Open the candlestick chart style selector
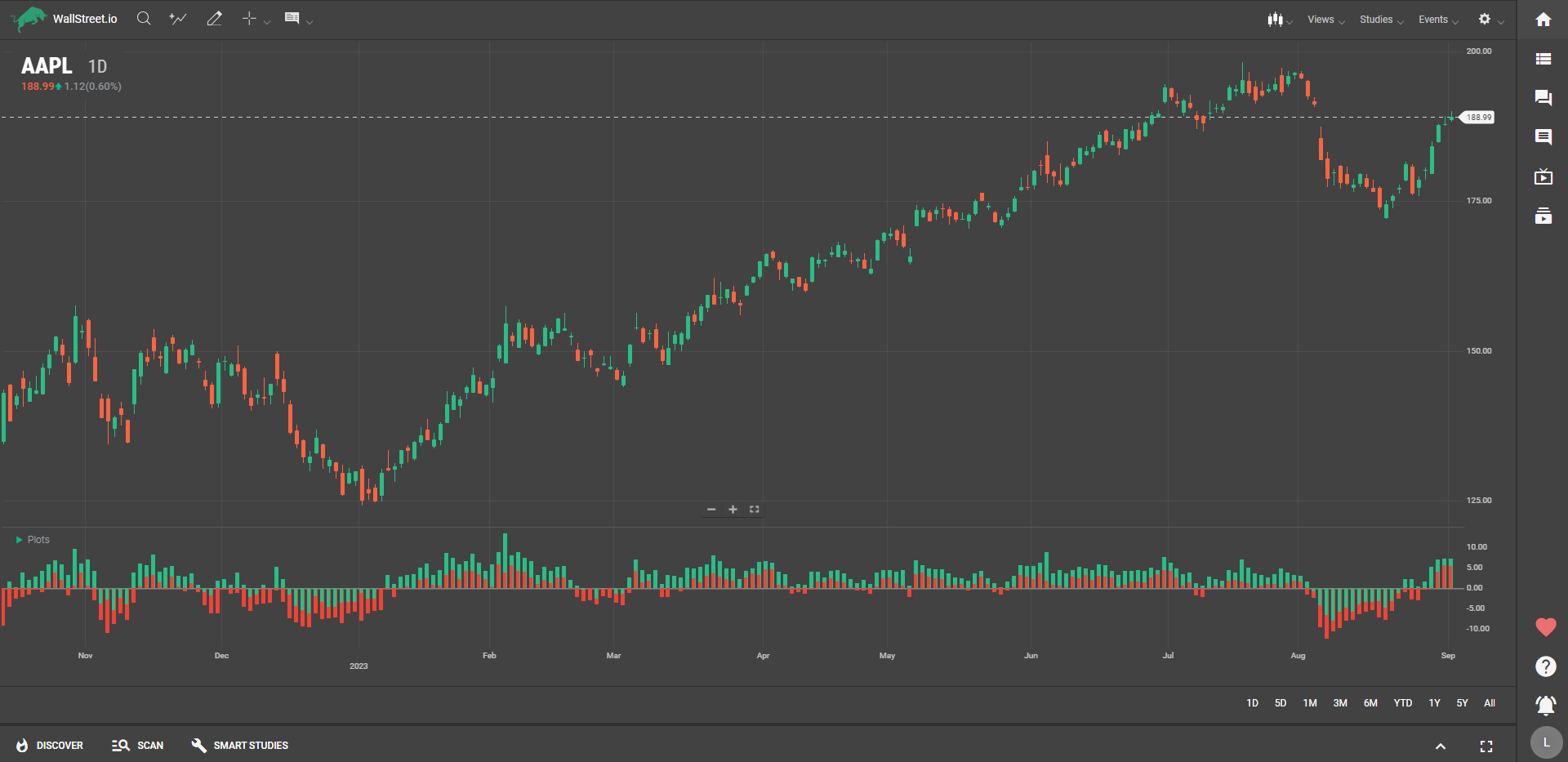The image size is (1568, 762). (x=1275, y=19)
